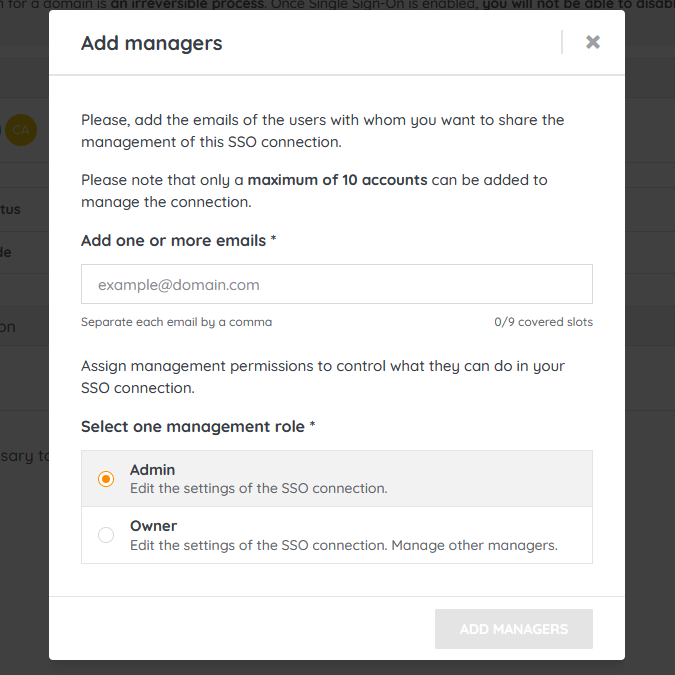Click the paragraph about sharing SSO management

[322, 131]
